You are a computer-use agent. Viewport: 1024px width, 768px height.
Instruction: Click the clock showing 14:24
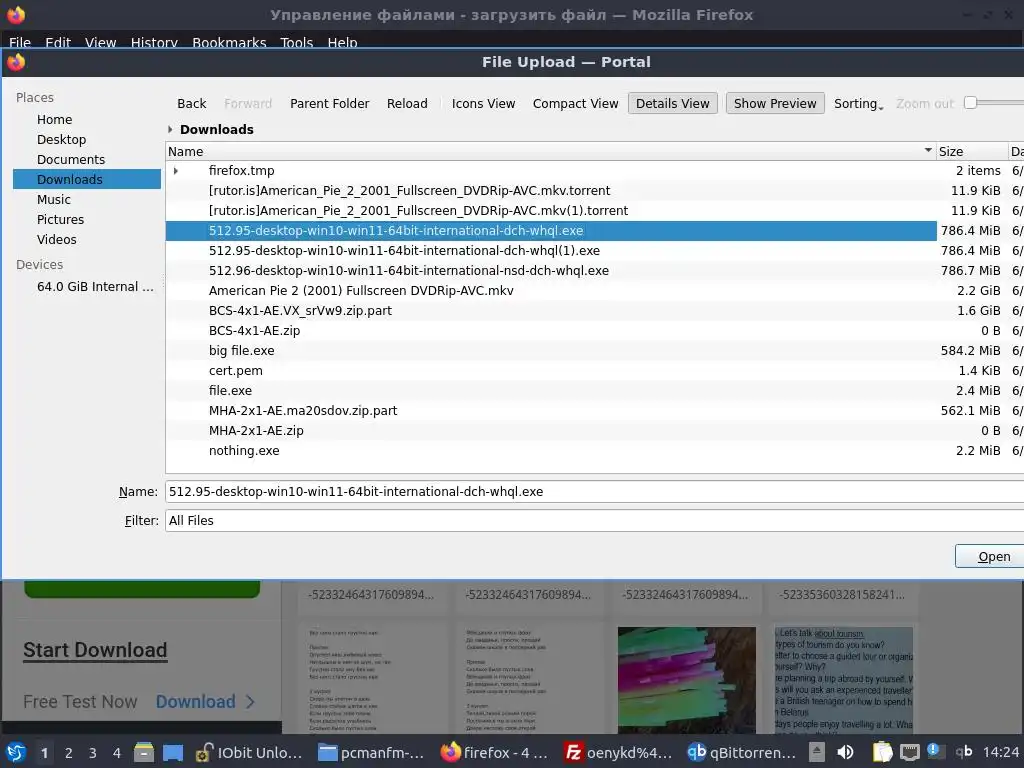(x=1000, y=752)
